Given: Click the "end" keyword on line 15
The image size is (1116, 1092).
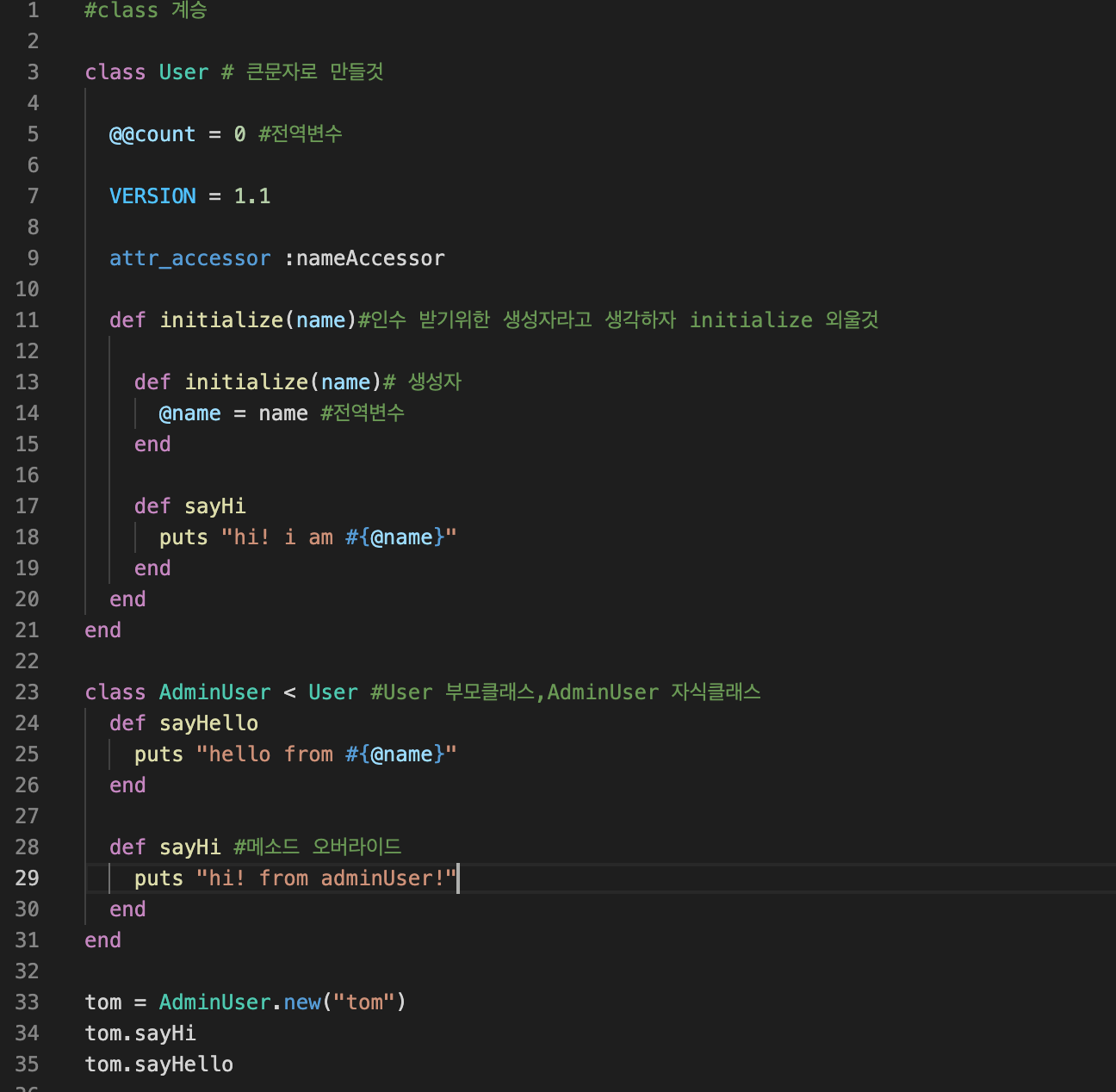Looking at the screenshot, I should (x=152, y=444).
